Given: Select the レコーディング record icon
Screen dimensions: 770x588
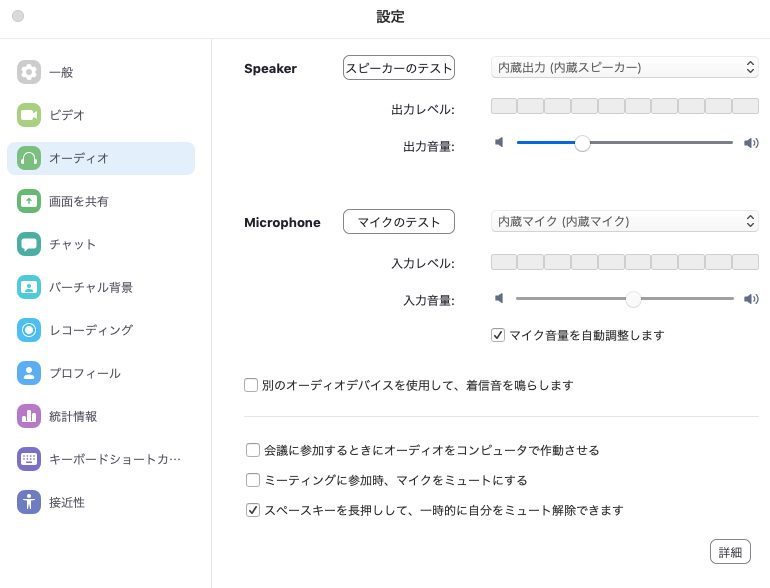Looking at the screenshot, I should tap(29, 330).
